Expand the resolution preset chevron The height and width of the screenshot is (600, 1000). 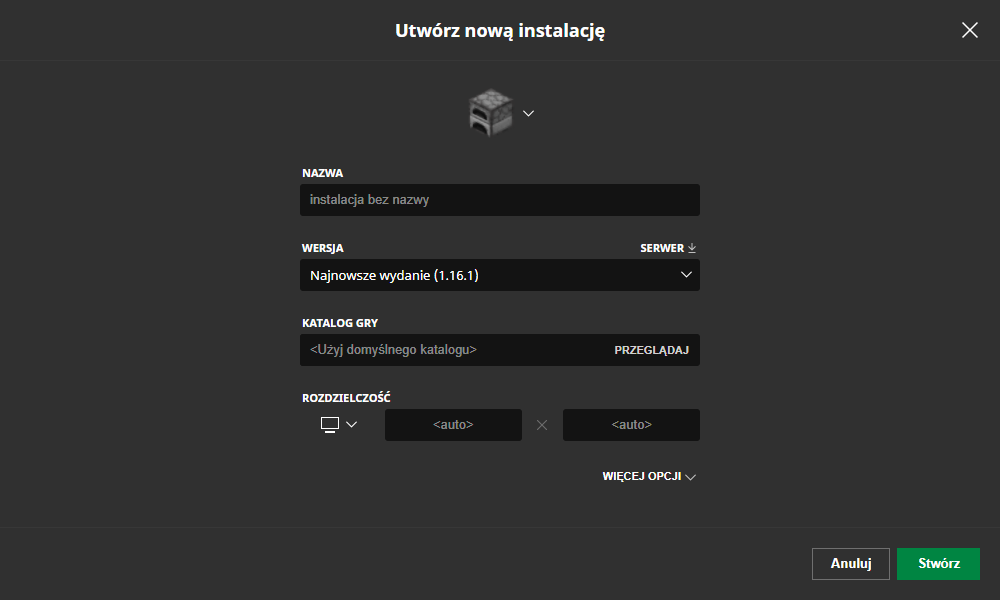[x=351, y=425]
